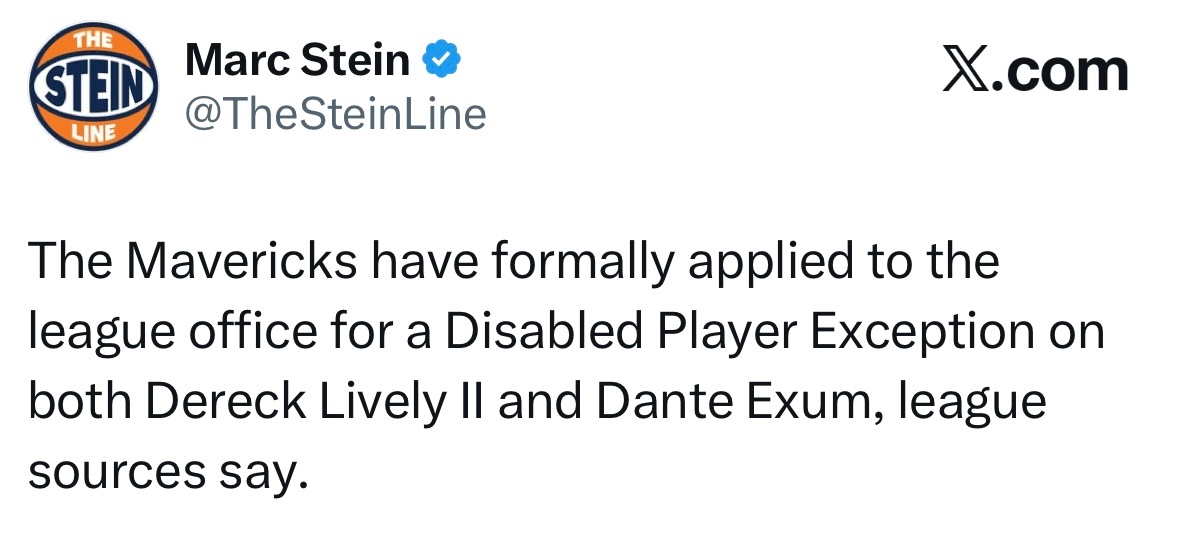The height and width of the screenshot is (549, 1179).
Task: Click the phrase Disabled Player Exception
Action: coord(740,331)
